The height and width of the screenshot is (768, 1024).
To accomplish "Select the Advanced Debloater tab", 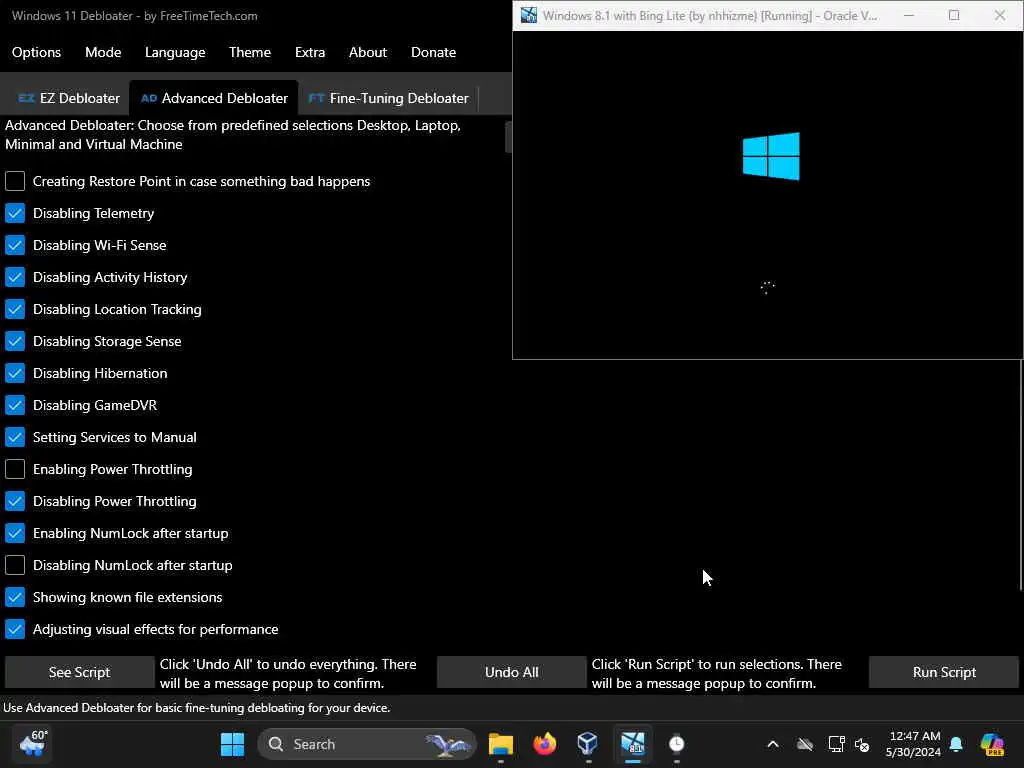I will coord(214,98).
